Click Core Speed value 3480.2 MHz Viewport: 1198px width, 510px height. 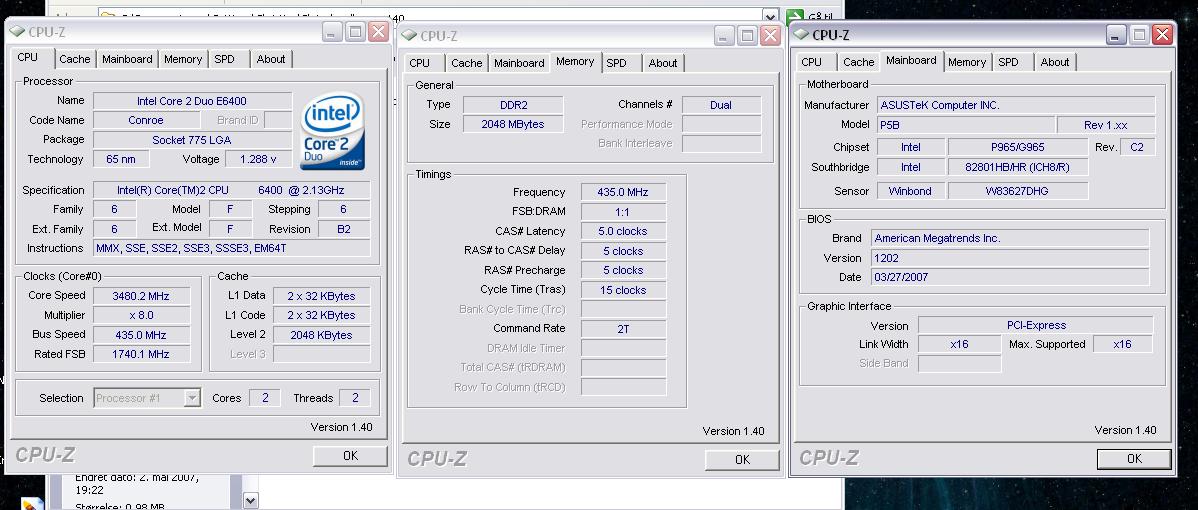(141, 295)
